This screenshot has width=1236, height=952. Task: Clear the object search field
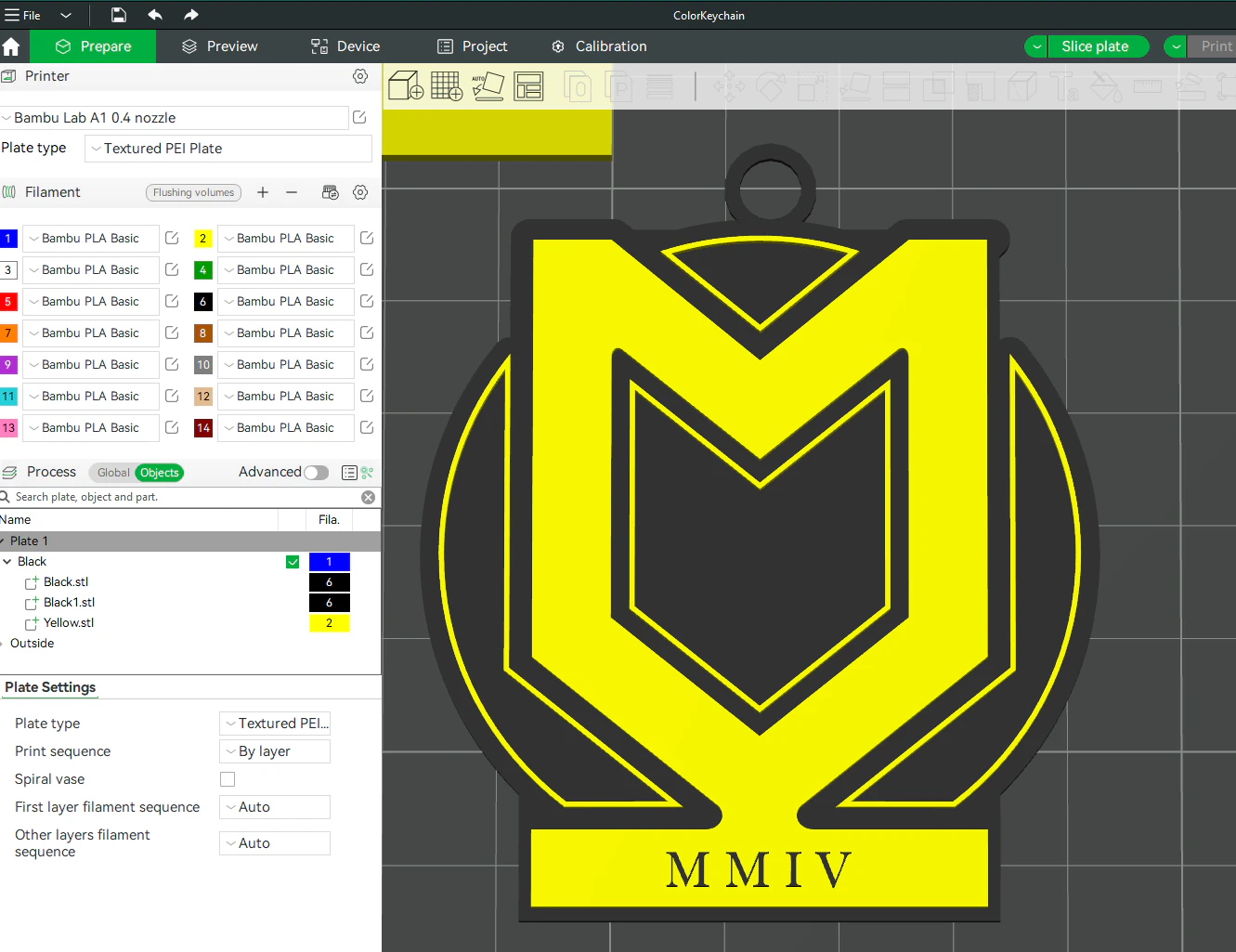pos(369,498)
